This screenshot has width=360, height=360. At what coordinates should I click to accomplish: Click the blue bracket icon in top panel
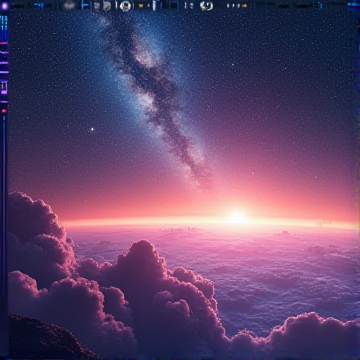(x=85, y=5)
